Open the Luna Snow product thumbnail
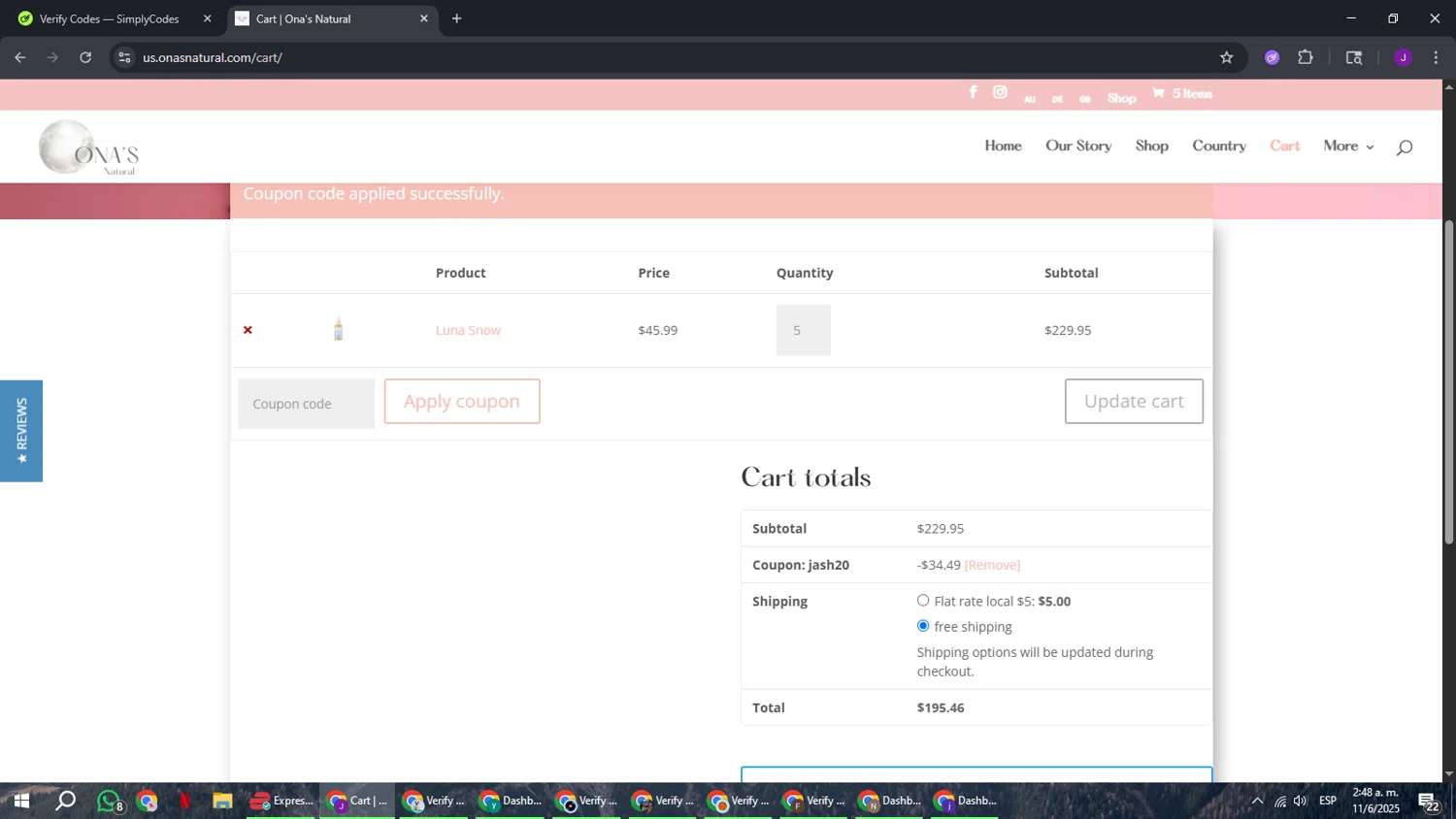The width and height of the screenshot is (1456, 819). (338, 330)
